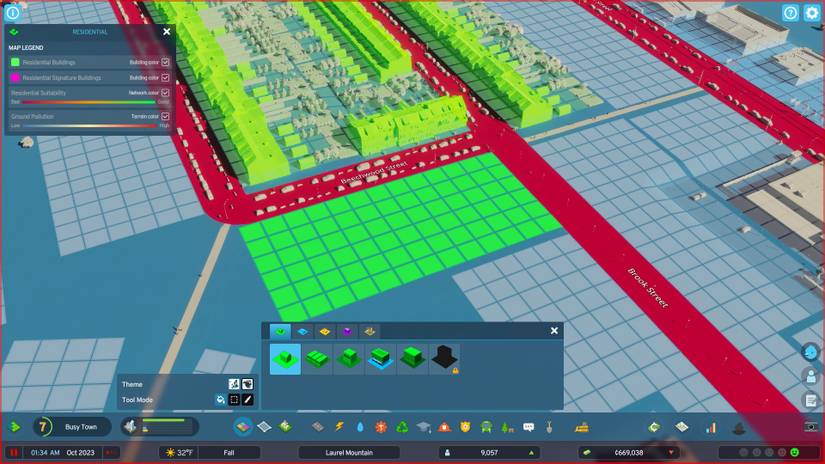Select mixed housing zone with blue base
825x464 pixels.
coord(380,359)
